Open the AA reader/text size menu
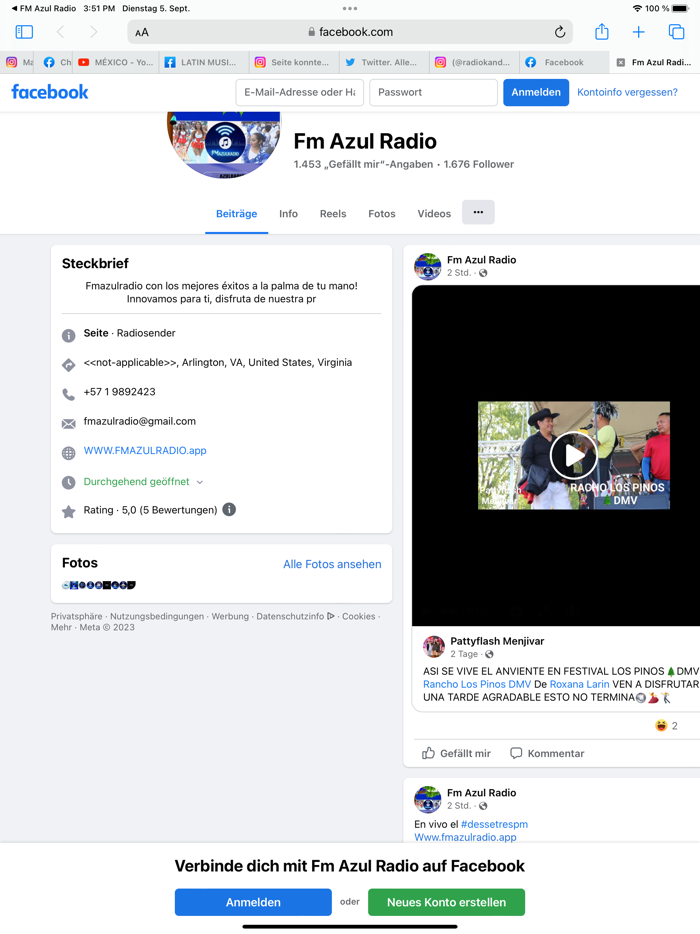 pos(142,32)
